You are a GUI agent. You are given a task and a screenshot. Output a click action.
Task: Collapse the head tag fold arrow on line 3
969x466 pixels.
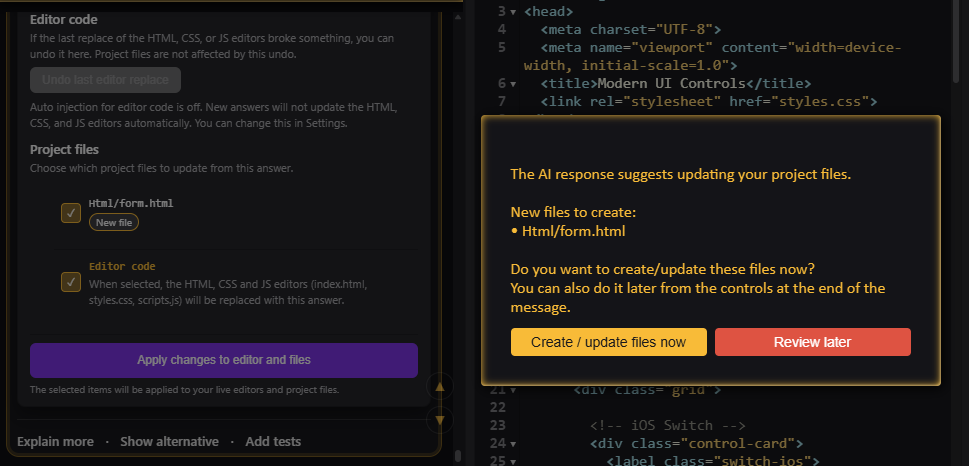click(513, 12)
